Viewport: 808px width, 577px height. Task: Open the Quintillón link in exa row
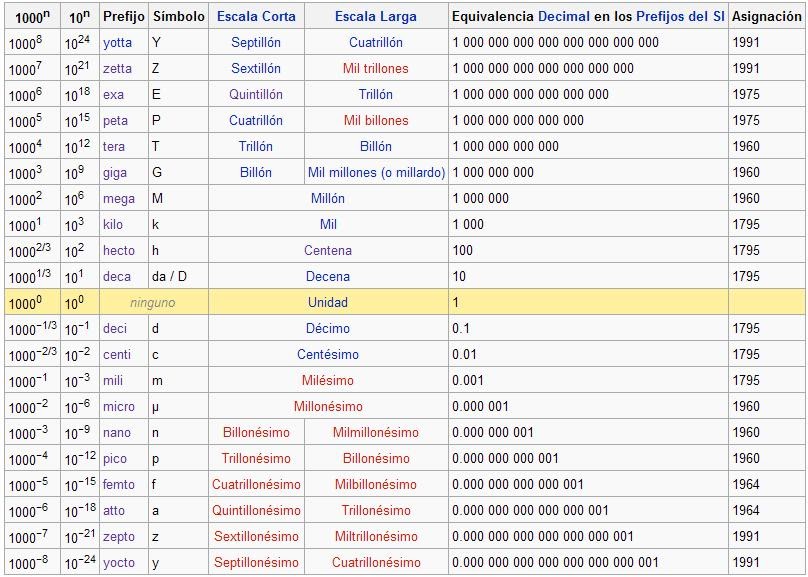pyautogui.click(x=256, y=95)
